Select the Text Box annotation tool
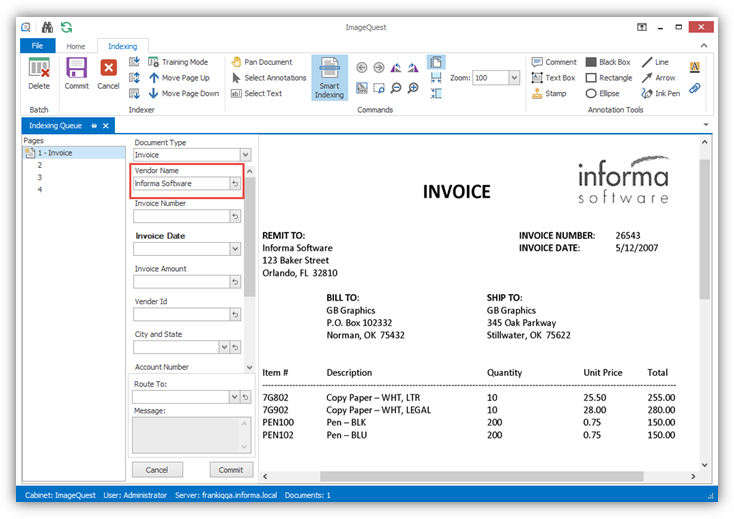 click(553, 78)
